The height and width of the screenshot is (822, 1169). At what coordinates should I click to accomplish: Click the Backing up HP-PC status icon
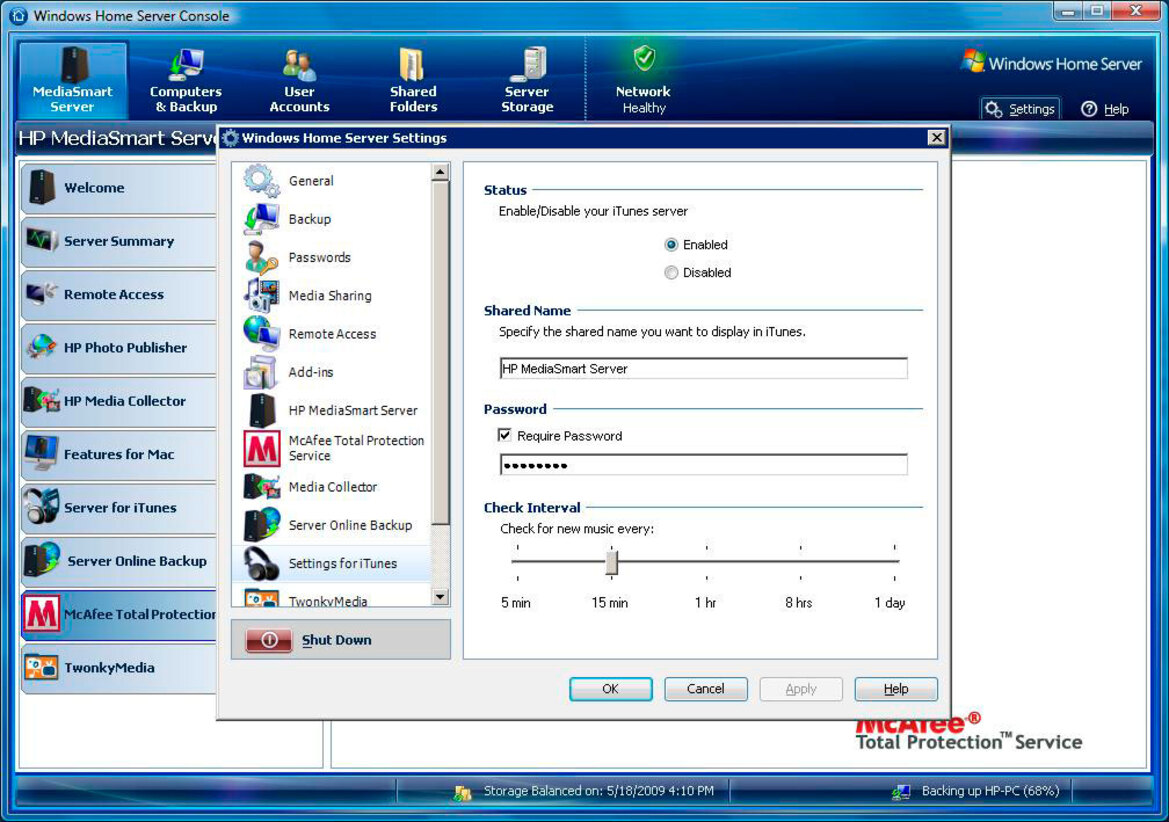(901, 791)
